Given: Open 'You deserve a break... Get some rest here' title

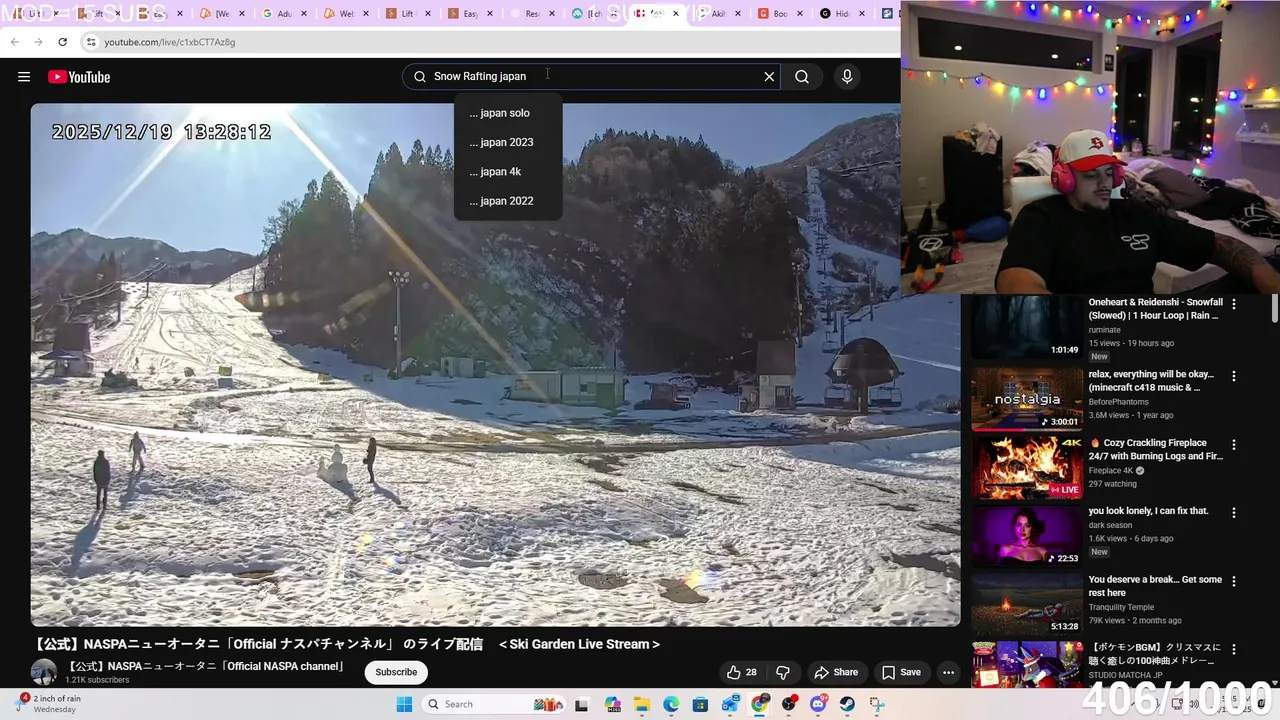Looking at the screenshot, I should [x=1155, y=586].
